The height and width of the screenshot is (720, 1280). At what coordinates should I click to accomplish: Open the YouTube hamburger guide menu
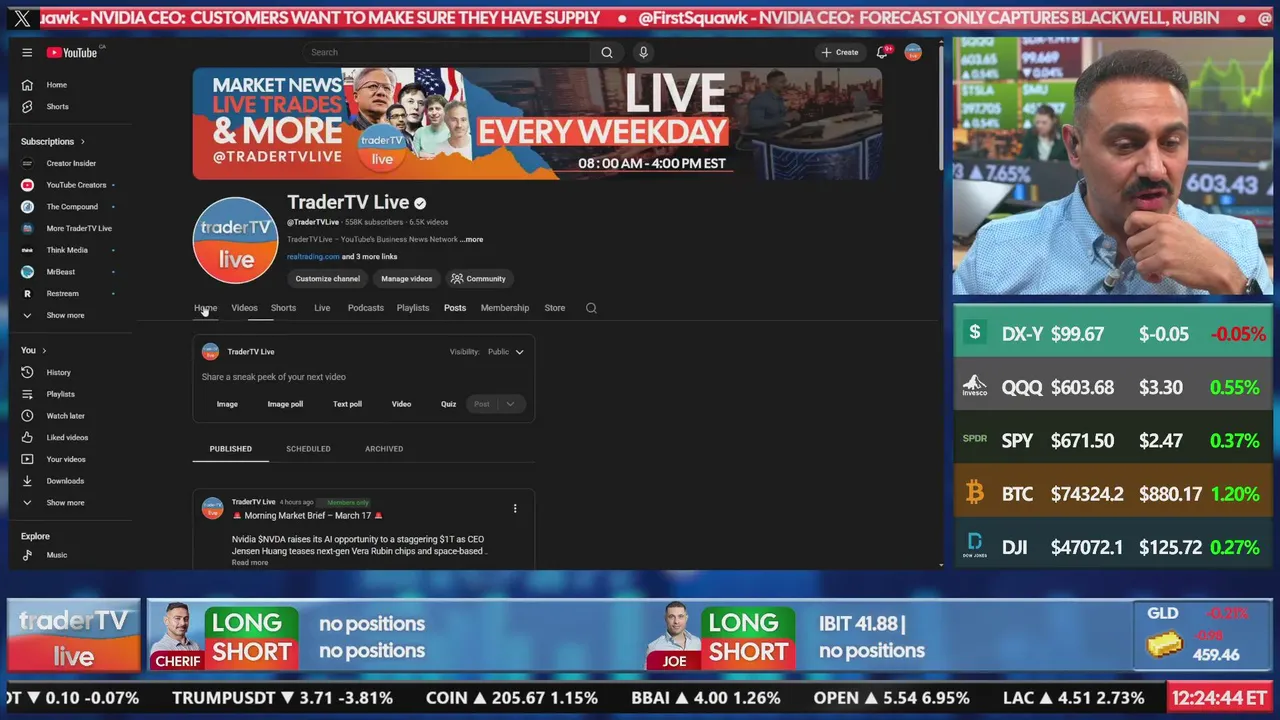(x=27, y=52)
